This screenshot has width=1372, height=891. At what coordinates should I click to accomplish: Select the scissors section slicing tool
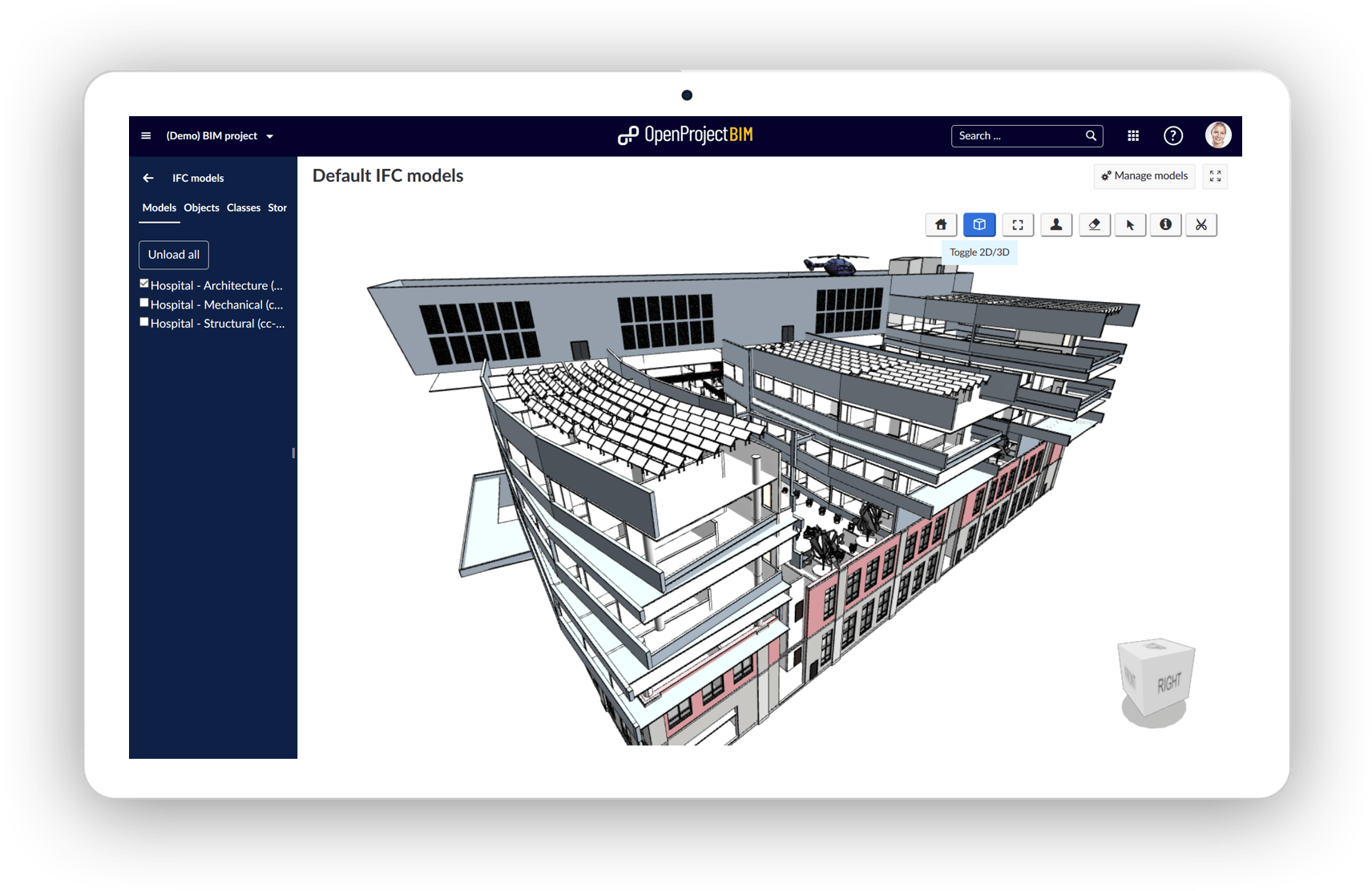point(1201,225)
